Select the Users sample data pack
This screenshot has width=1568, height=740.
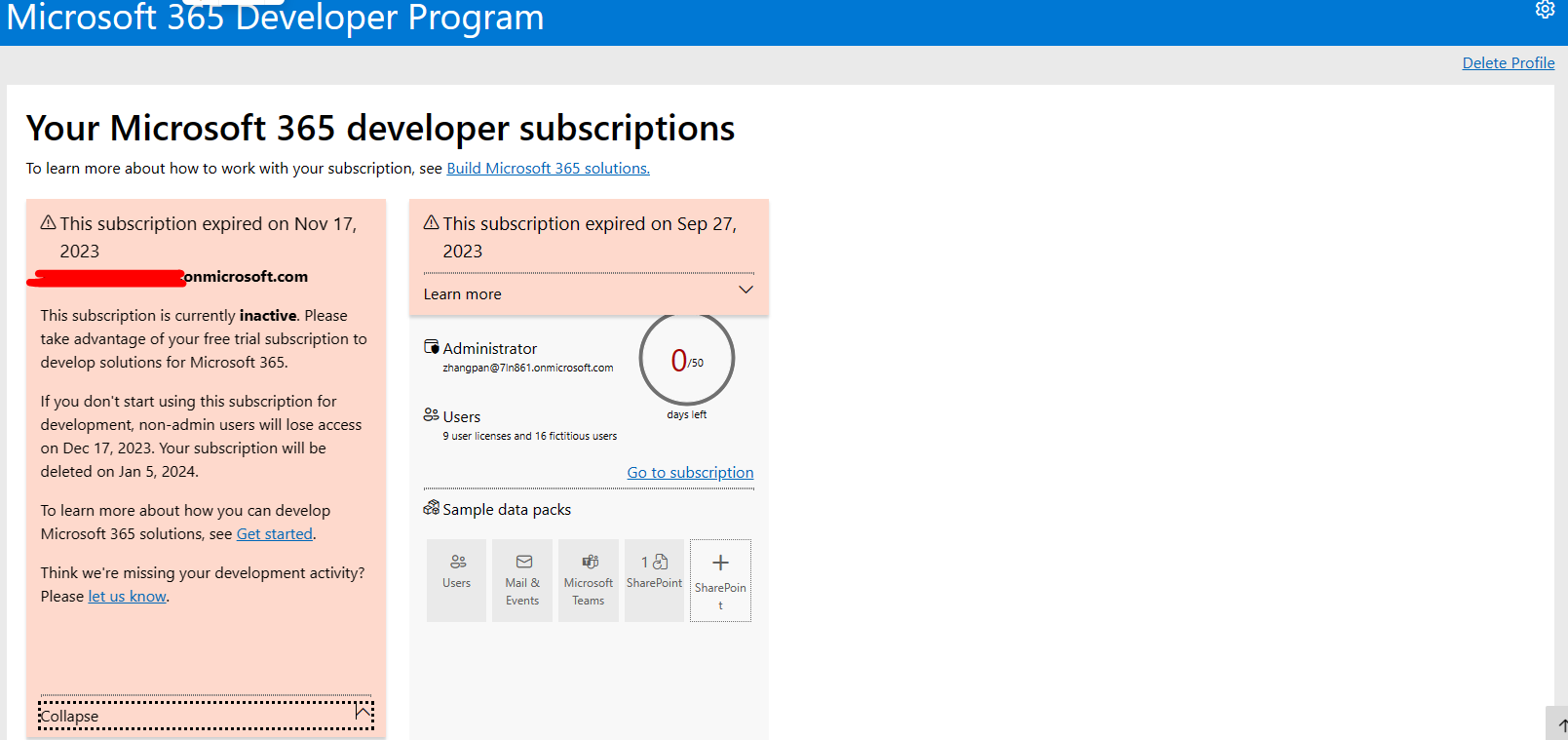[x=456, y=580]
